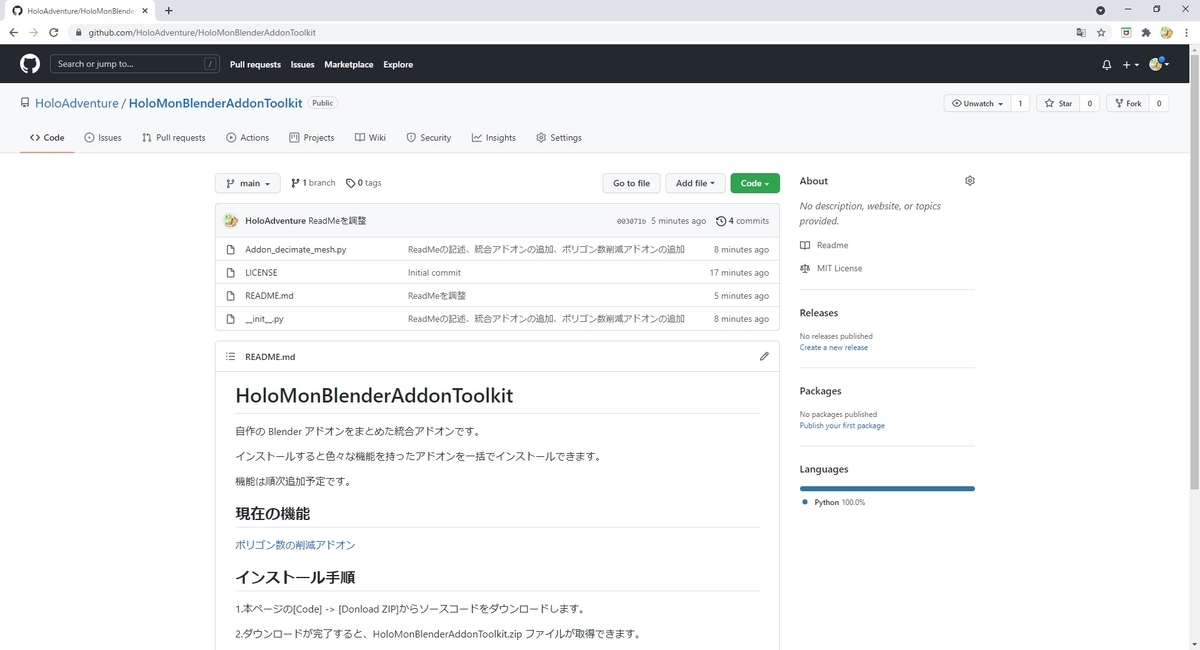This screenshot has height=650, width=1200.
Task: Click the Python language bar
Action: click(x=887, y=488)
